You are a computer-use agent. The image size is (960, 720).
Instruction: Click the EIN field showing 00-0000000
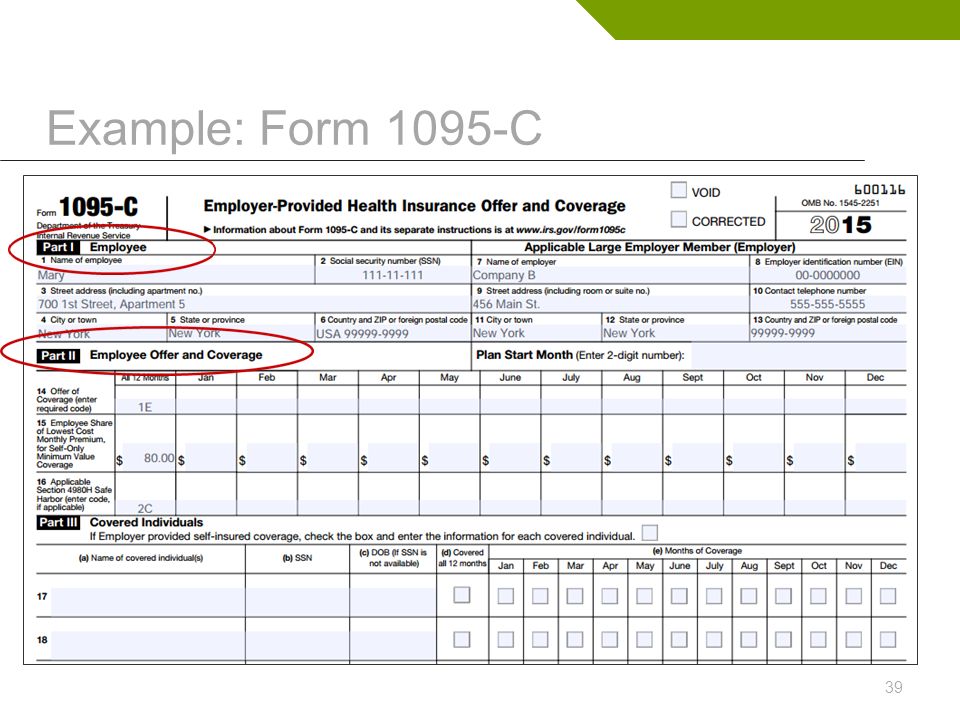point(828,275)
